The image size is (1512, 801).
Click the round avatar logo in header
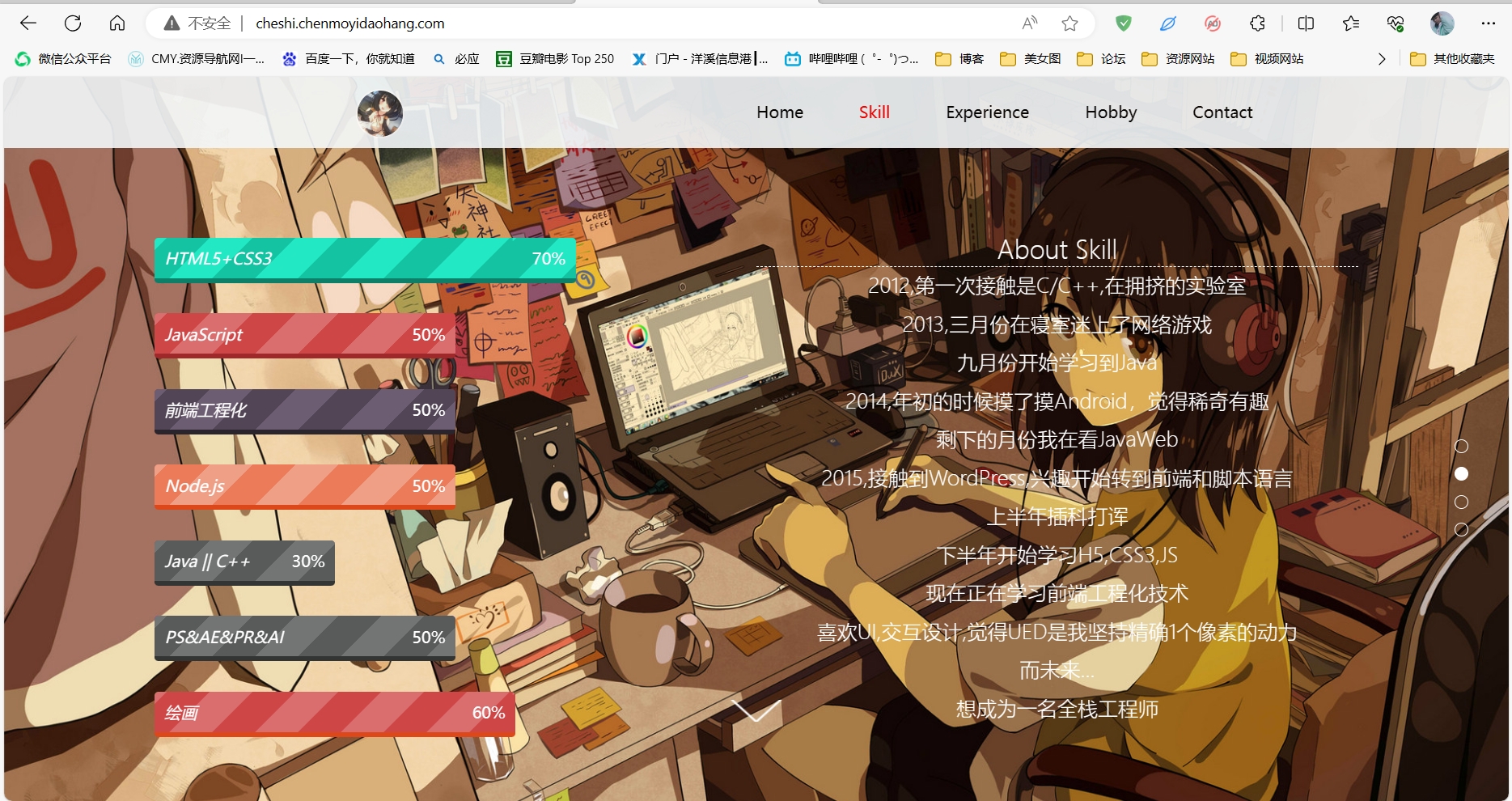tap(380, 113)
